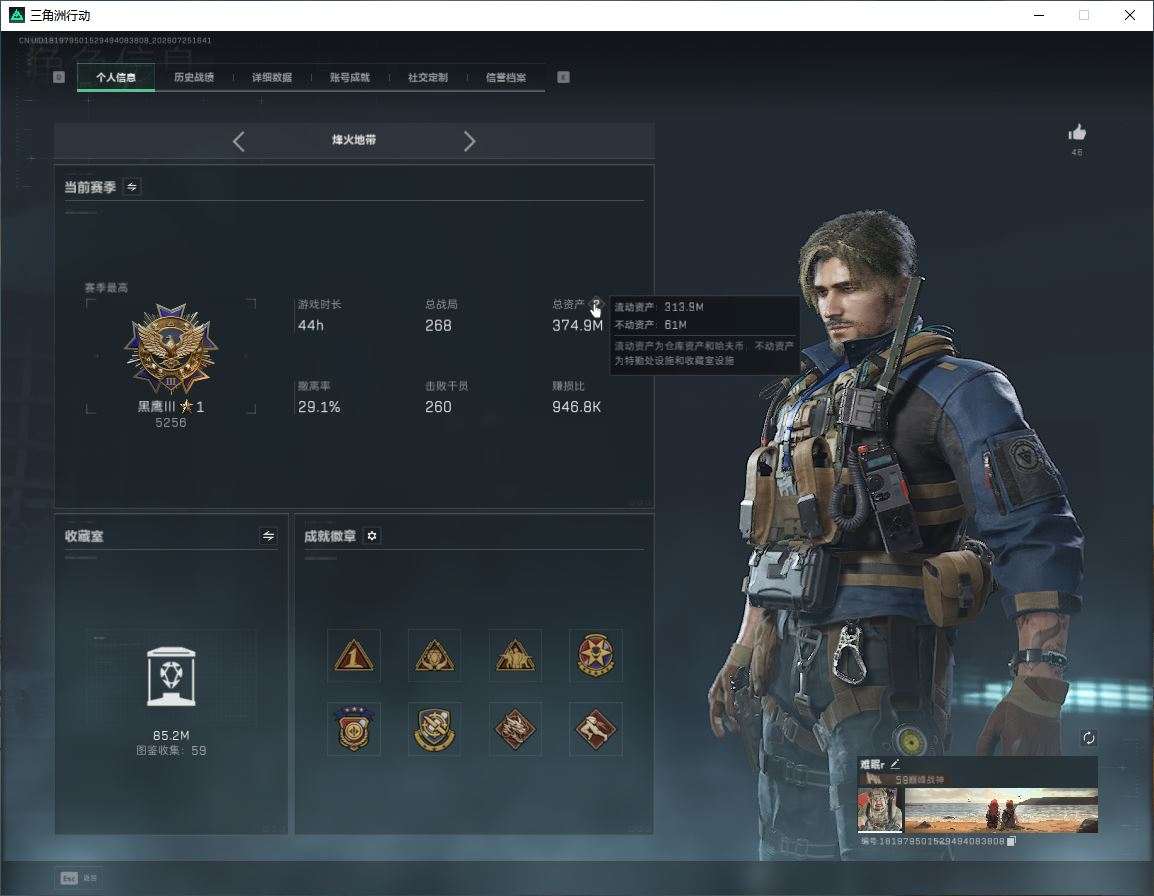Toggle the 当前赛季 season switch icon
Viewport: 1154px width, 896px height.
[132, 187]
